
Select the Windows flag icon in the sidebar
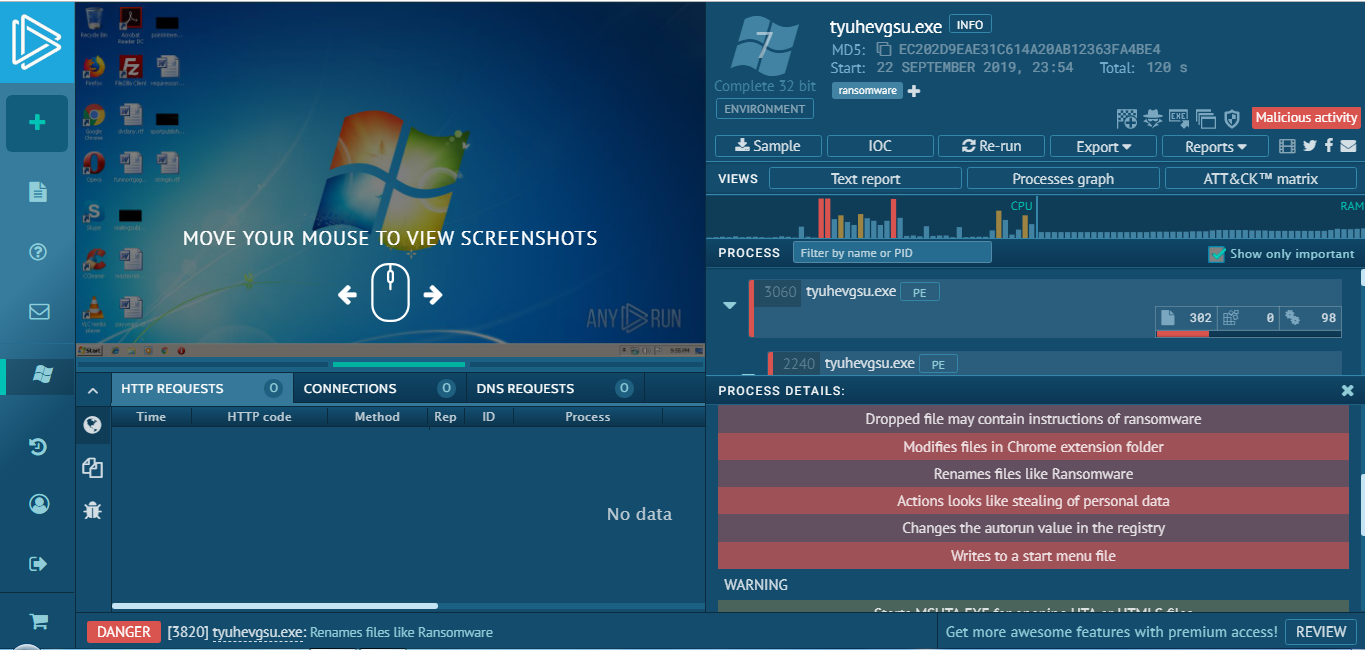coord(42,373)
